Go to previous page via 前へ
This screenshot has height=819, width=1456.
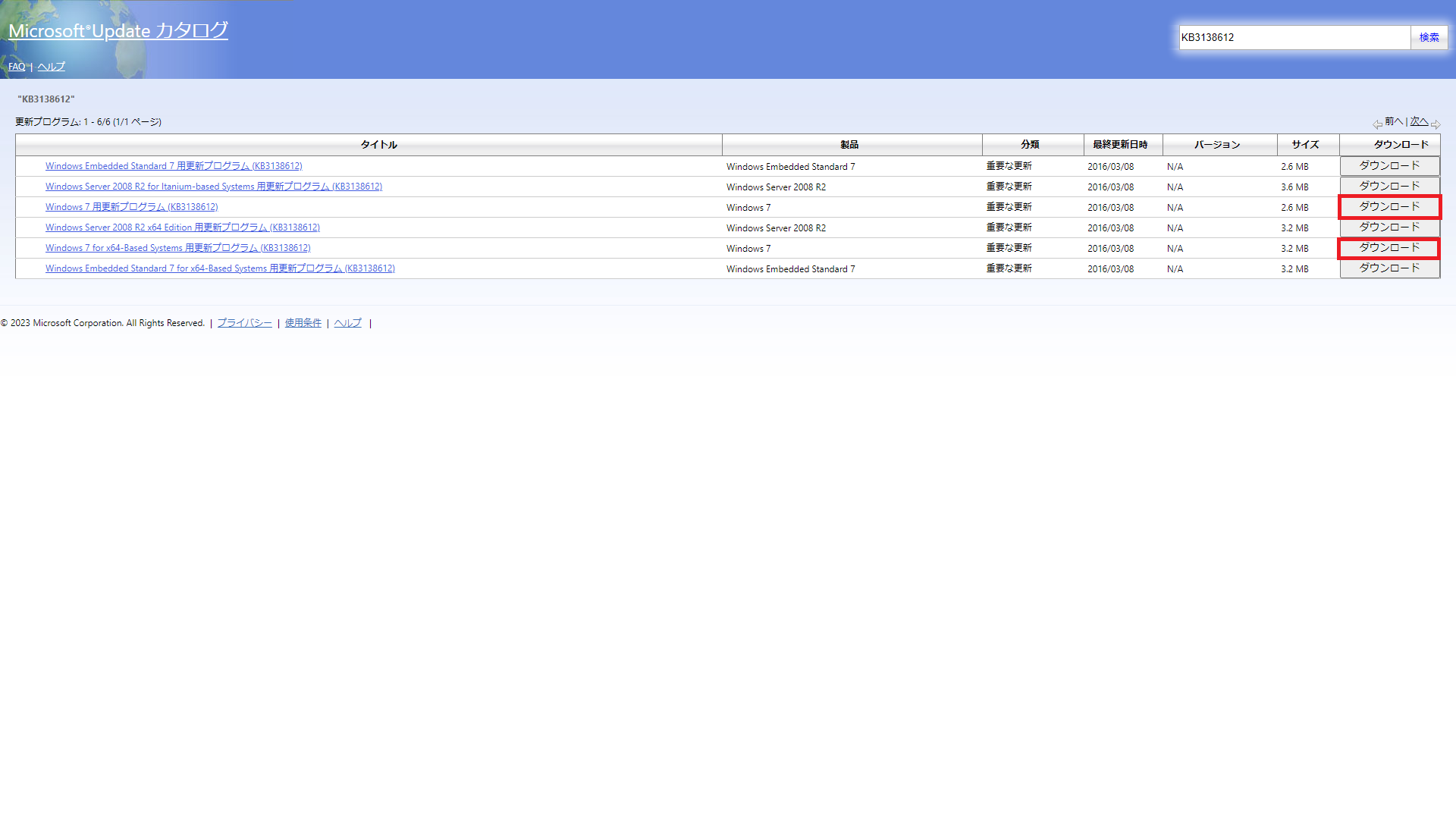[x=1394, y=121]
